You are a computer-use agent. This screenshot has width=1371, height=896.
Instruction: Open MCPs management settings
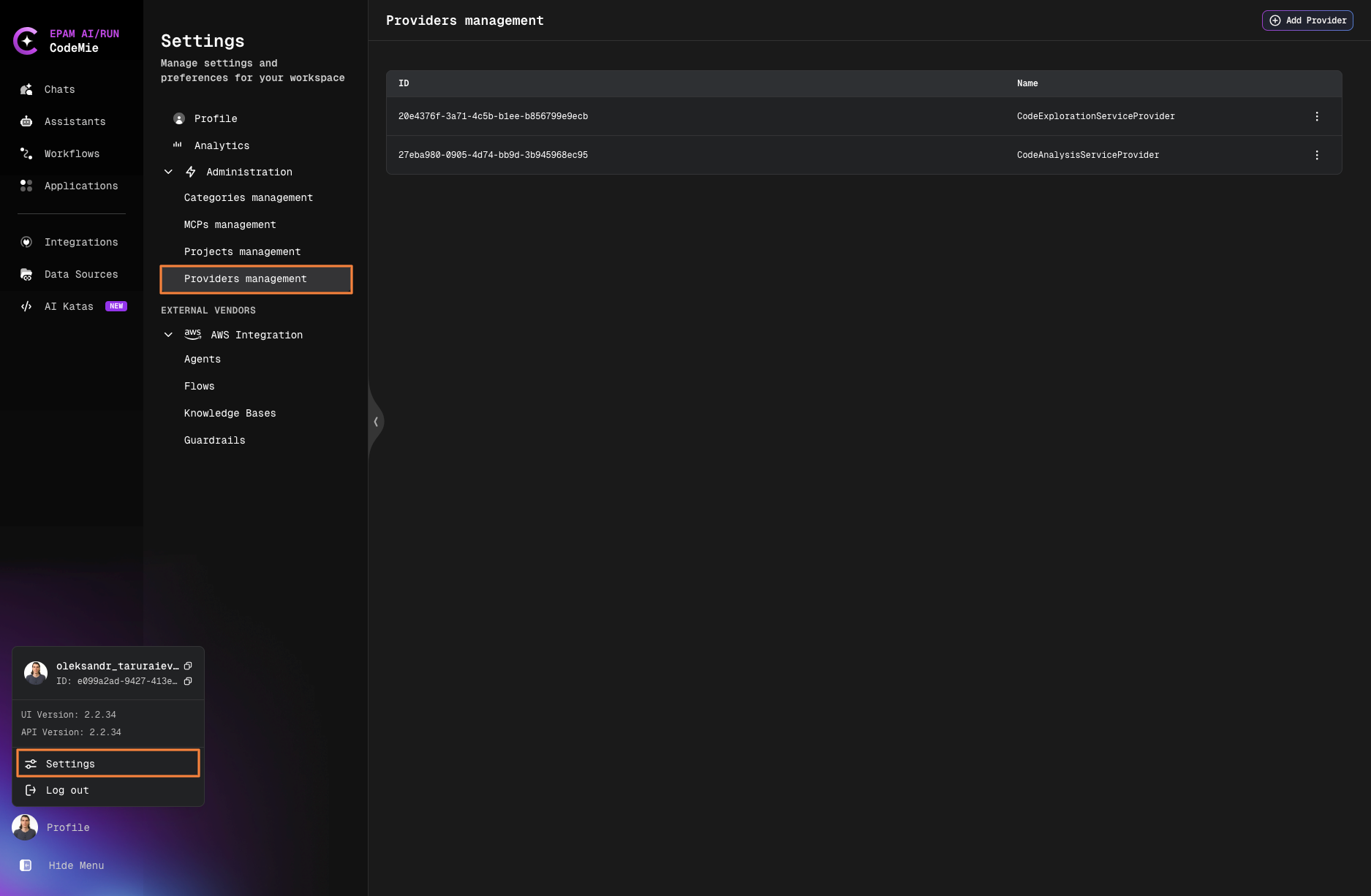click(x=230, y=224)
